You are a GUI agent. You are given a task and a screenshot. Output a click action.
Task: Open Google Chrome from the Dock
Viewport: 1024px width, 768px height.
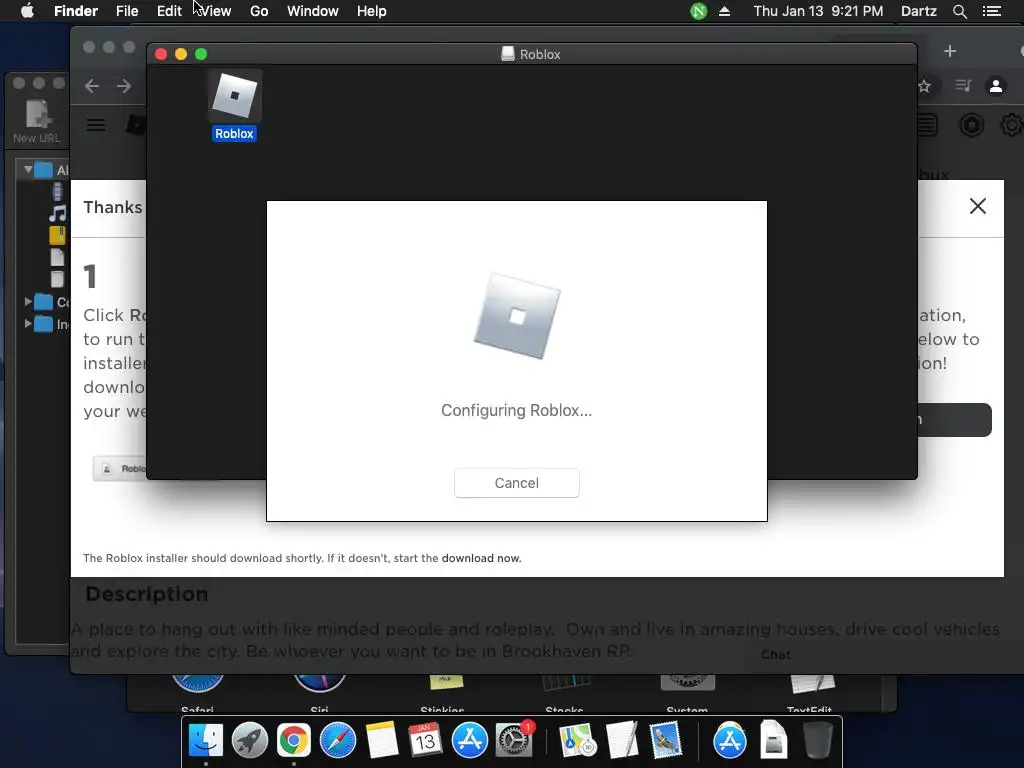point(294,740)
